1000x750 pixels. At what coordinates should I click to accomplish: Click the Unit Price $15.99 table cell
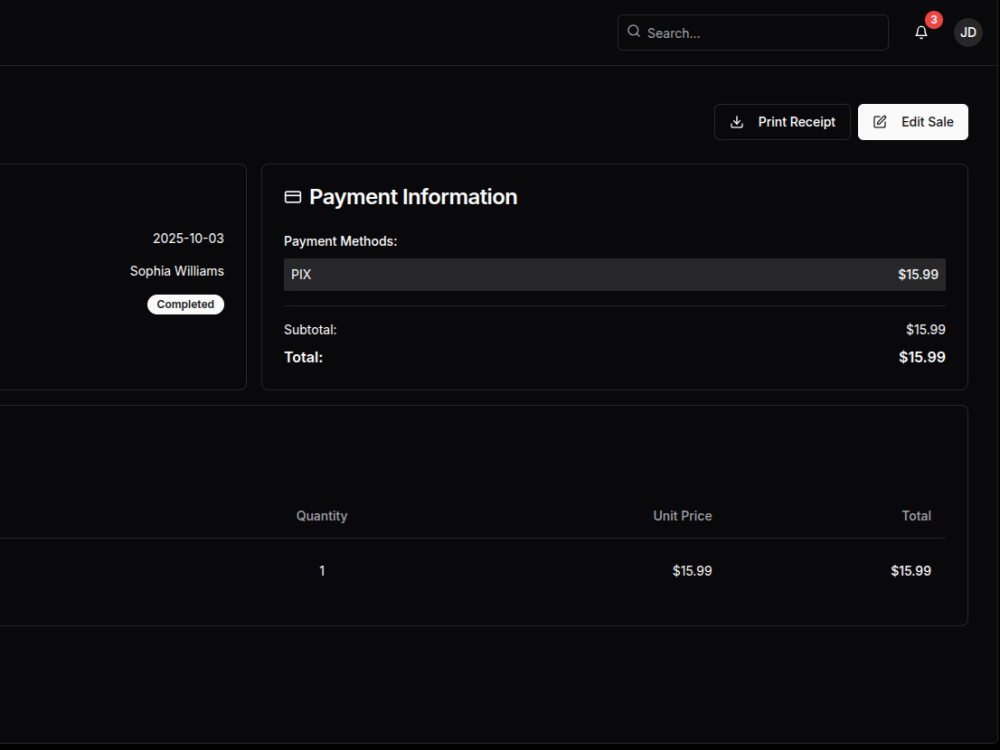click(x=692, y=571)
